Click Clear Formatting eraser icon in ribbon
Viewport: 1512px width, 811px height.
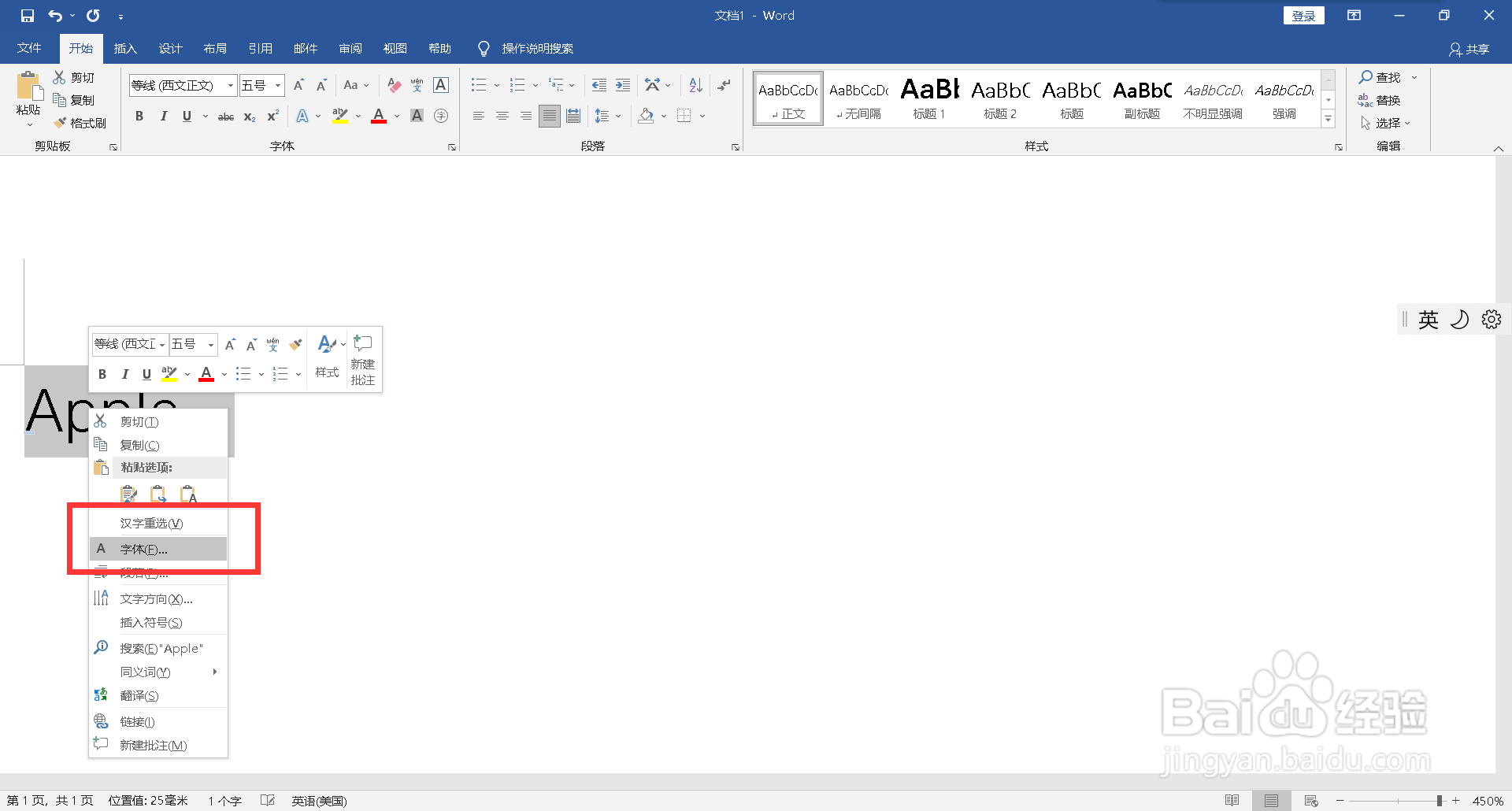tap(395, 85)
